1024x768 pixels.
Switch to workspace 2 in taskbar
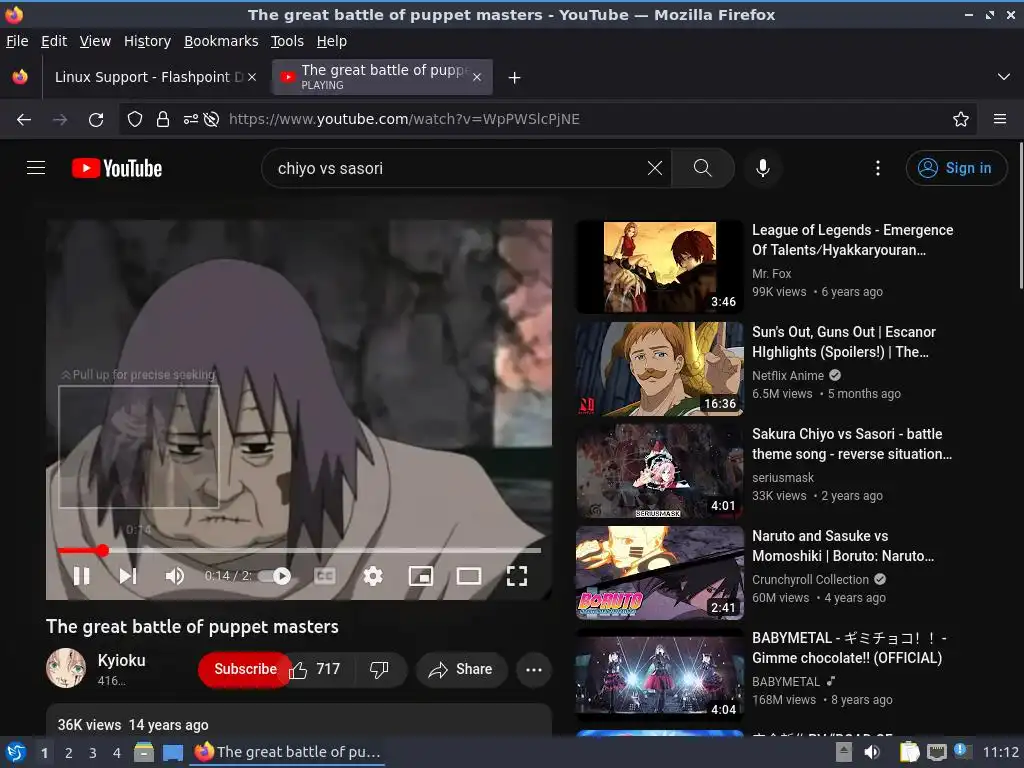69,753
